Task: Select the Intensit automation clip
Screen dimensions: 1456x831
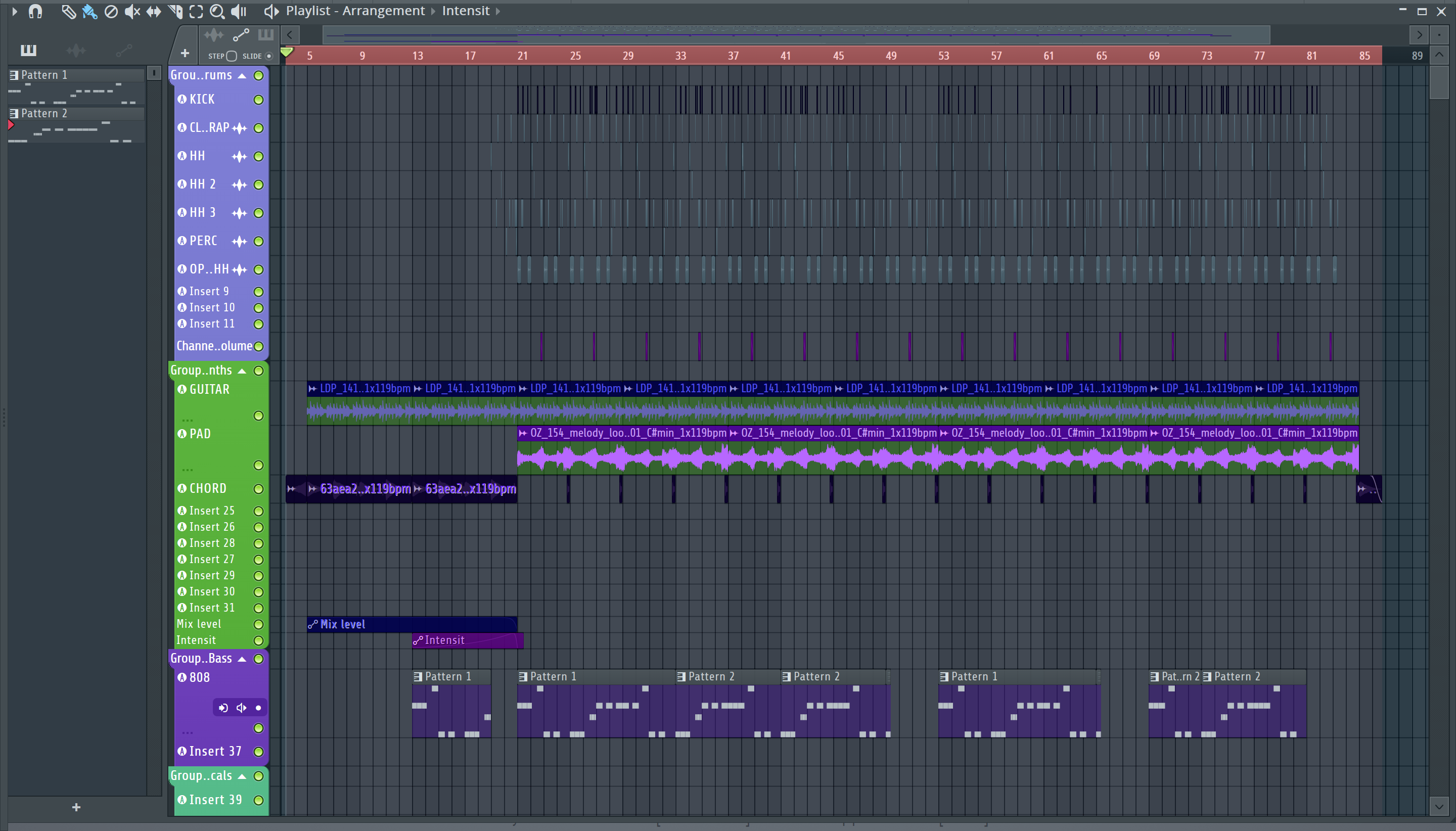Action: (x=468, y=640)
